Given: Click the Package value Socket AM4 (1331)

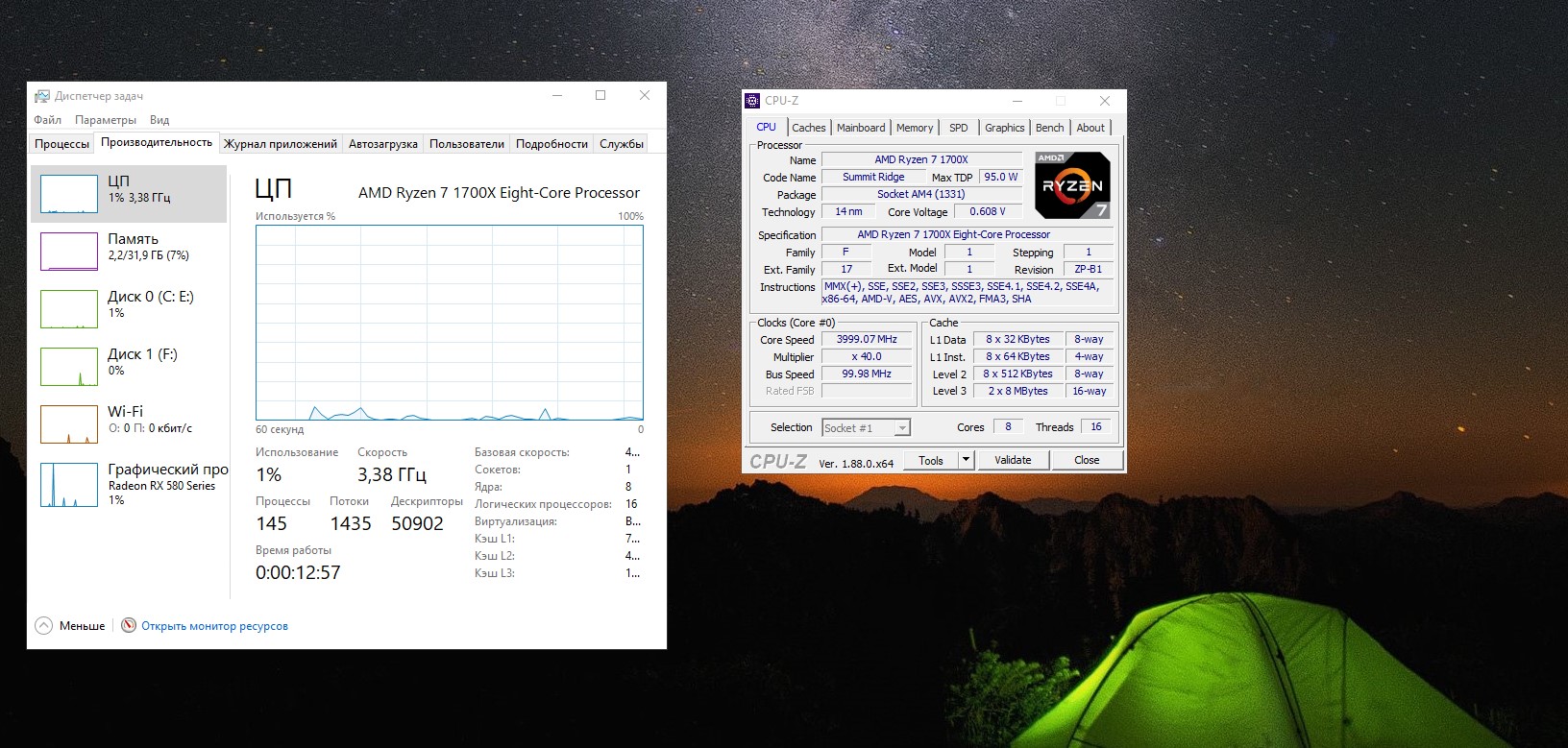Looking at the screenshot, I should [921, 195].
